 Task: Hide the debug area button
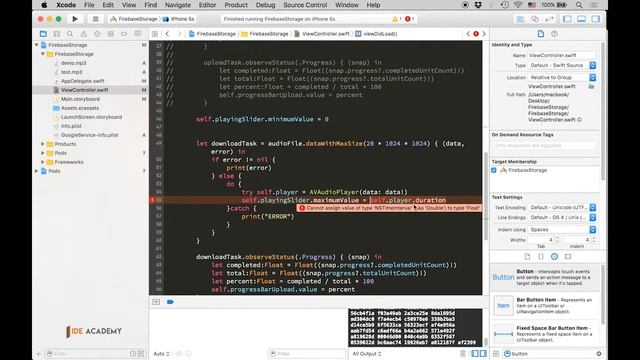[x=156, y=302]
